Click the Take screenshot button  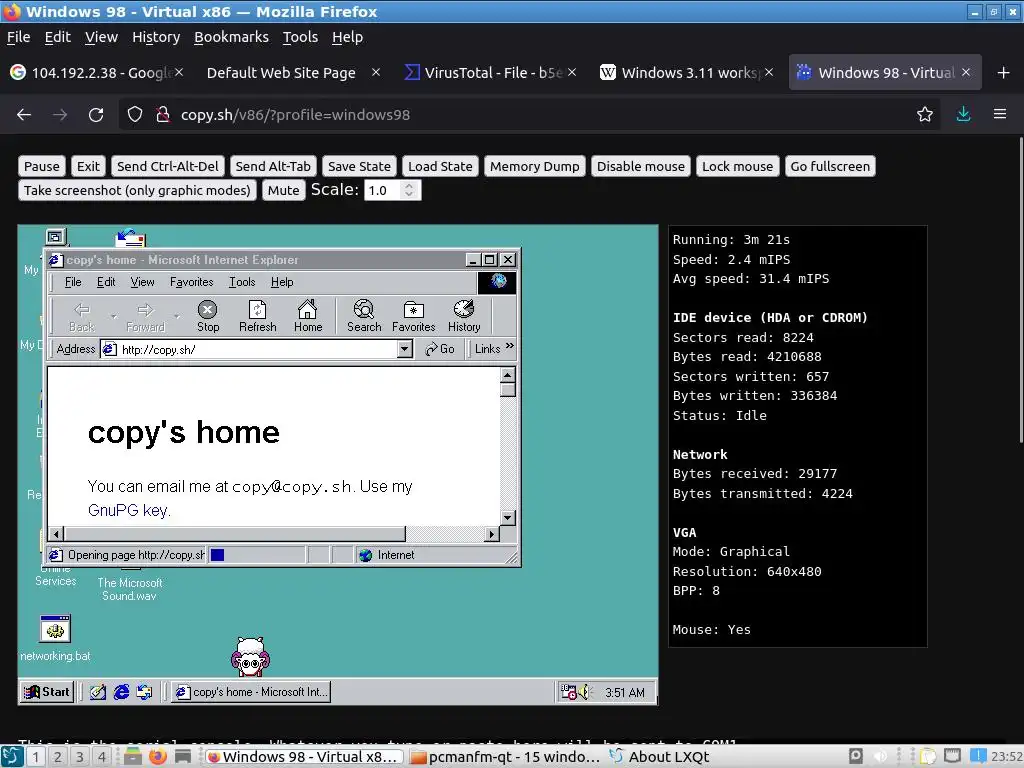point(137,191)
